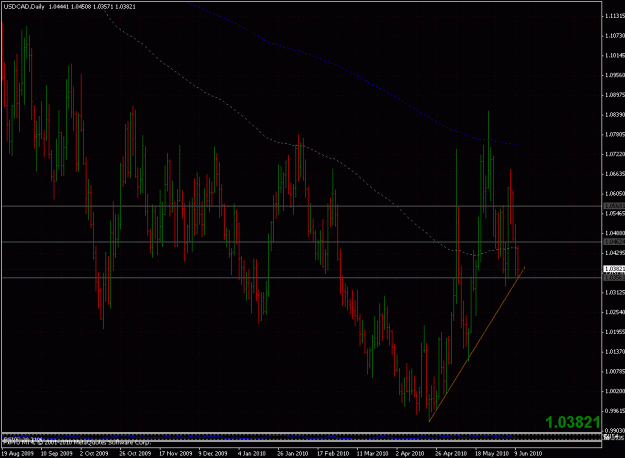
Task: Click the 1.00200 price axis label
Action: pos(614,391)
